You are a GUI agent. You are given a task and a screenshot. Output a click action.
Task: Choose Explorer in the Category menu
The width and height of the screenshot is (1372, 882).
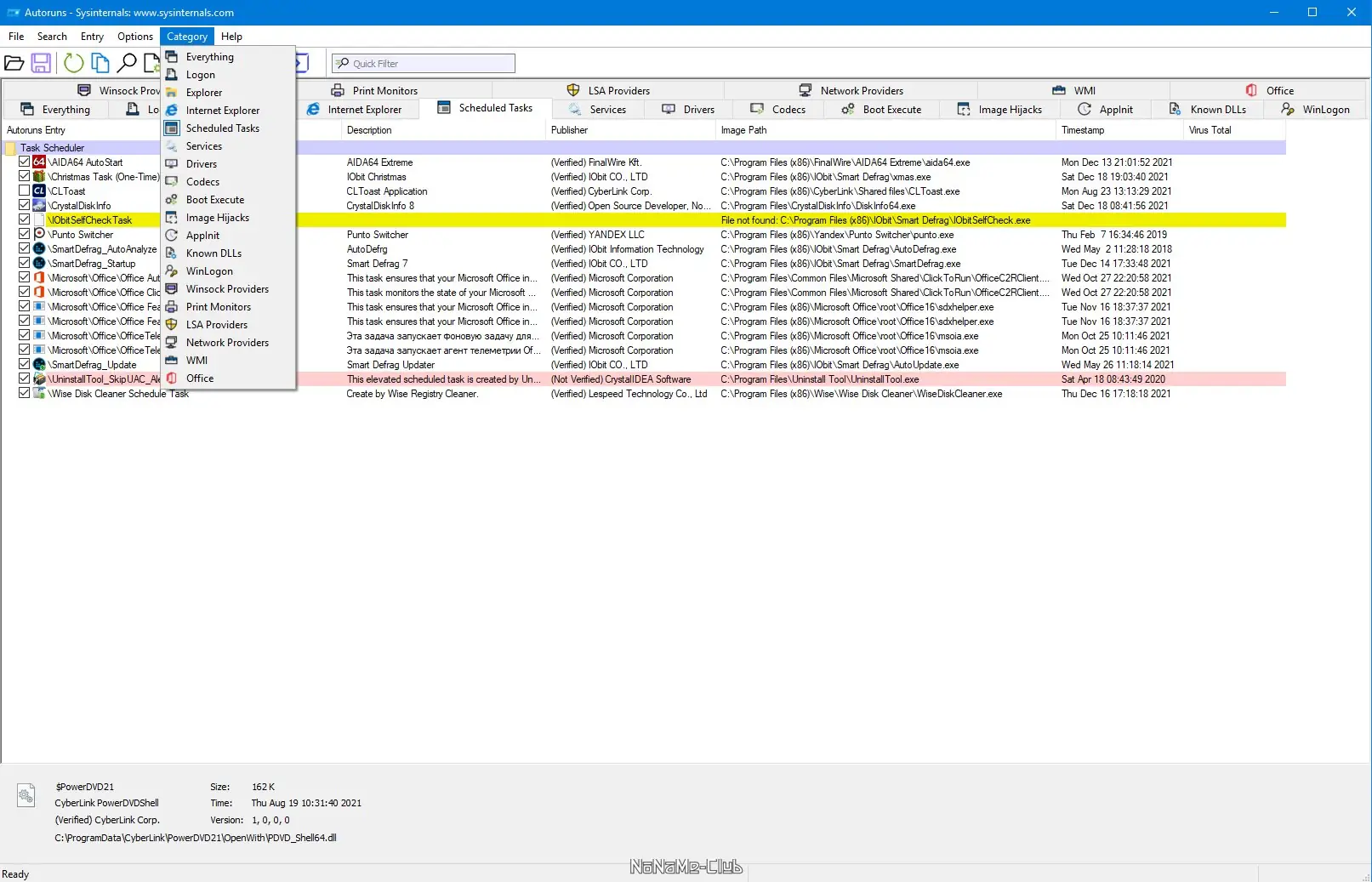click(228, 93)
